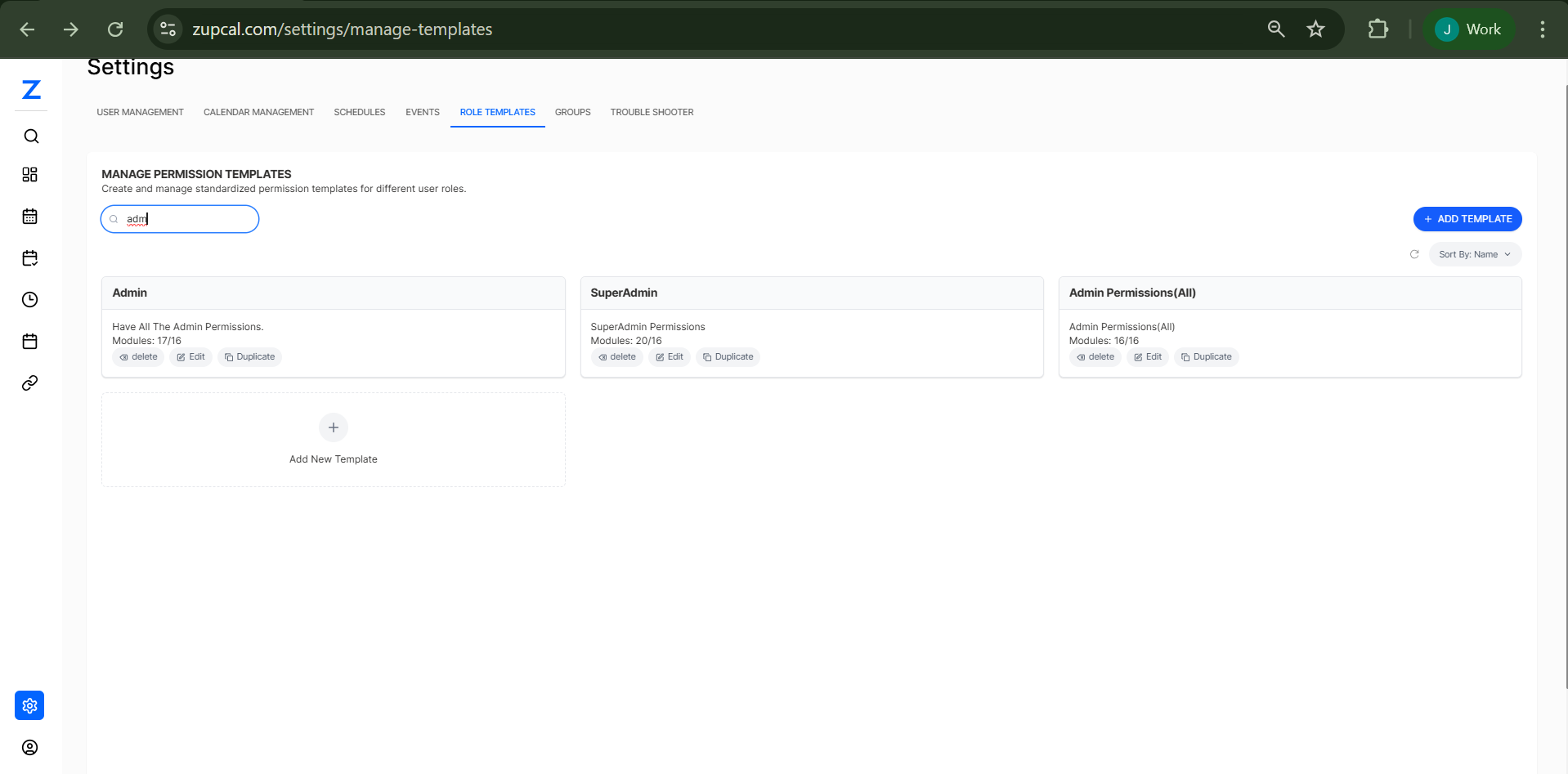Duplicate the Admin Permissions(All) template

(x=1206, y=357)
